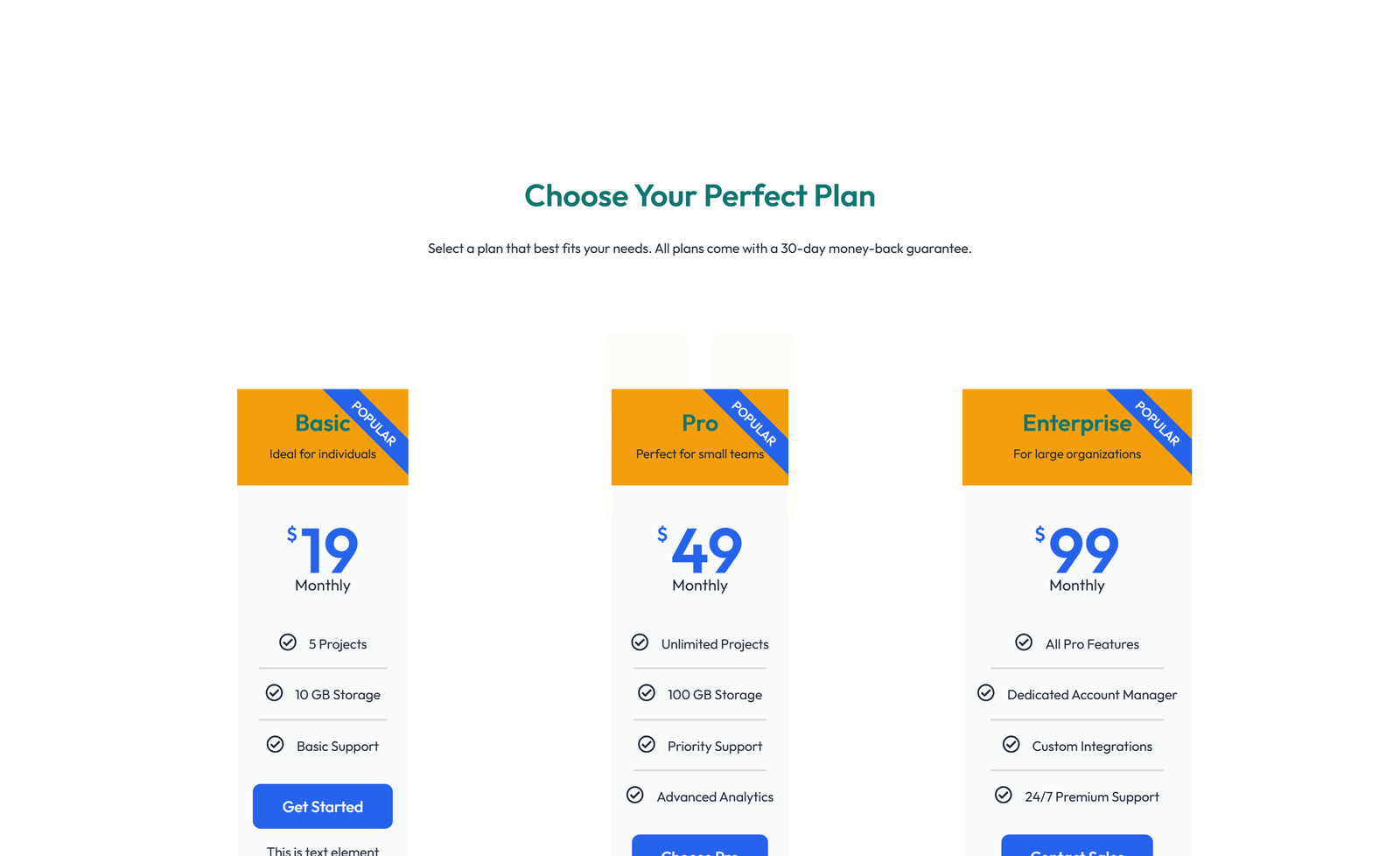Click the checkmark beside Basic Support

(x=275, y=745)
